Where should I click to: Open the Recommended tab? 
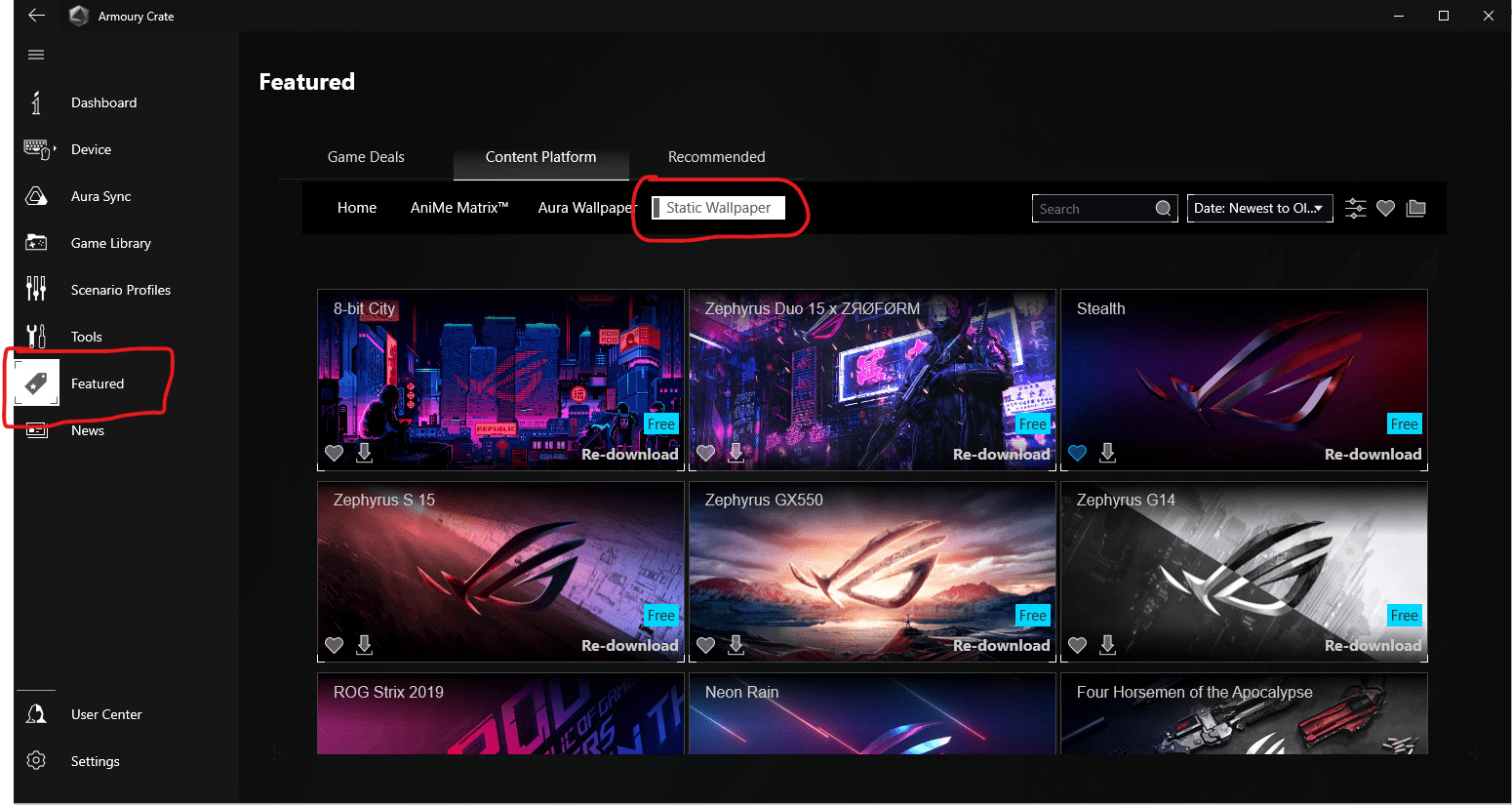716,156
